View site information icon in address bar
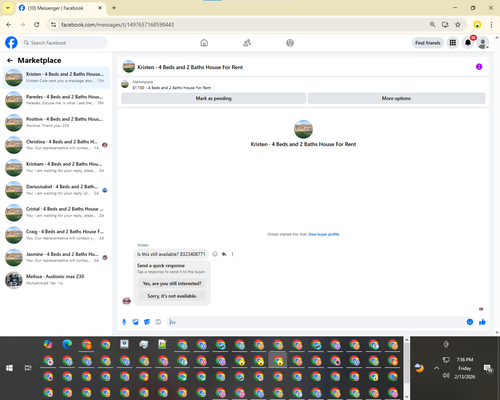The image size is (500, 400). coord(53,24)
